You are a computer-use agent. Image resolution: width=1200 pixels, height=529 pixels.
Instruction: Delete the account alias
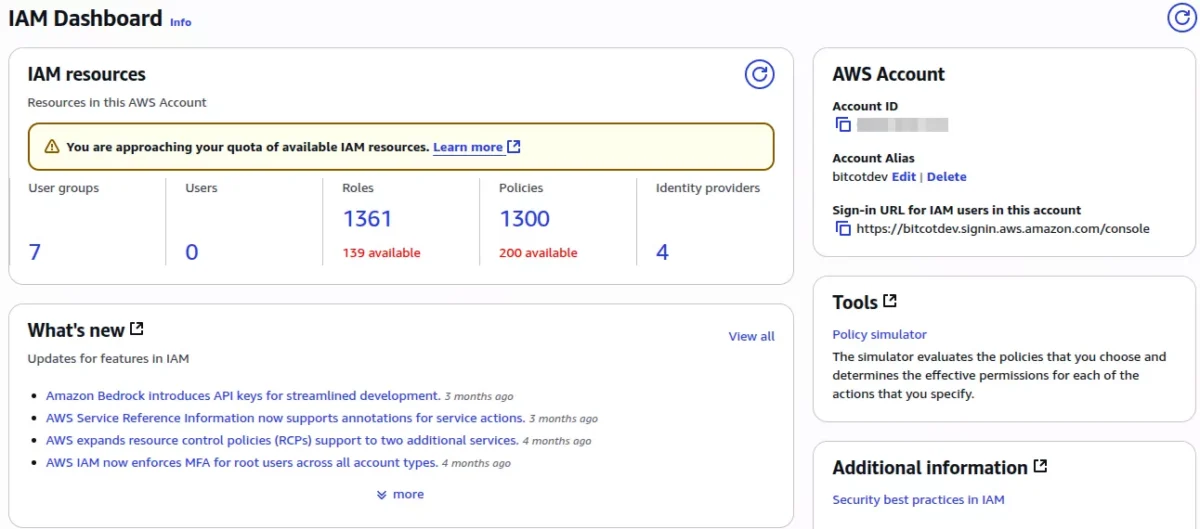click(x=947, y=177)
